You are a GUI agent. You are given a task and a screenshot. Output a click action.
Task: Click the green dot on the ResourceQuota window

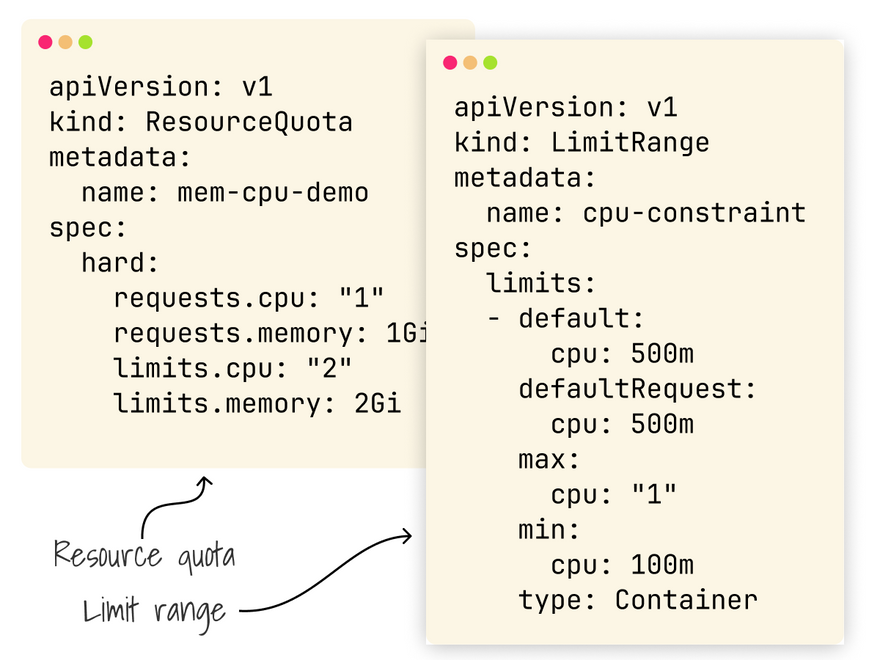(x=85, y=42)
